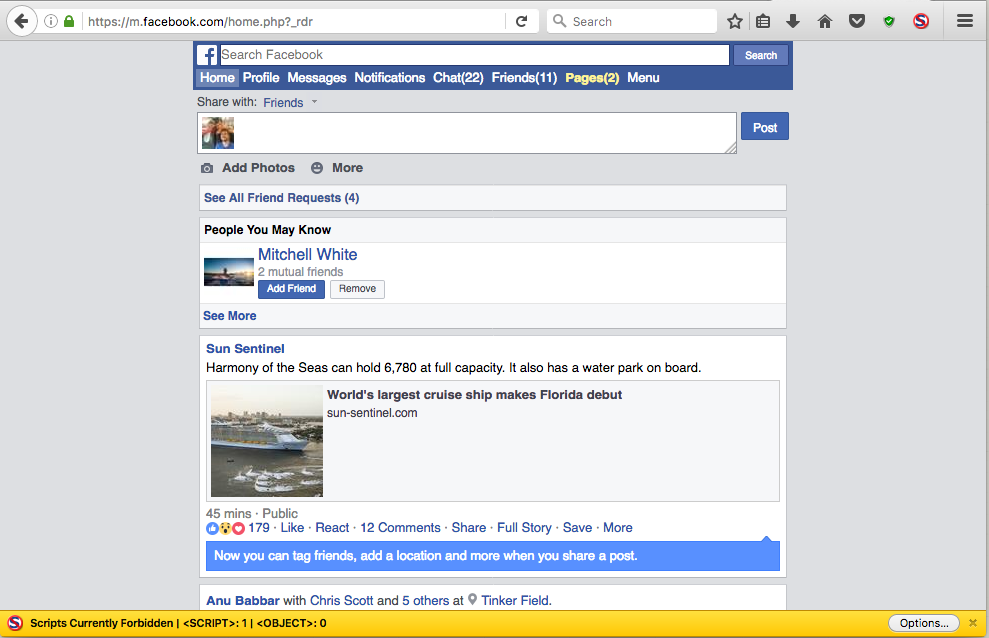Go back with the browser back arrow
The image size is (989, 638).
[x=21, y=21]
